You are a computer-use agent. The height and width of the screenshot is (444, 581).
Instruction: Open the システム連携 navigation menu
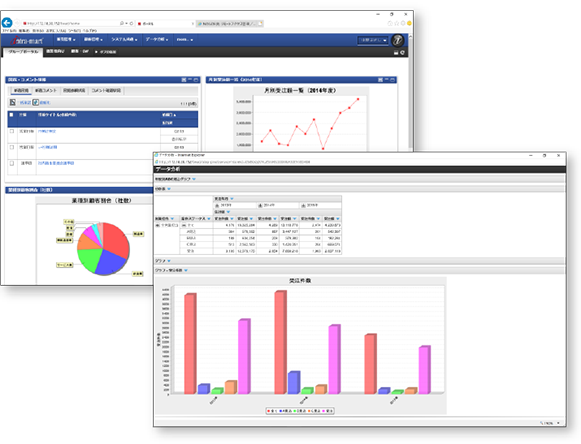[124, 39]
